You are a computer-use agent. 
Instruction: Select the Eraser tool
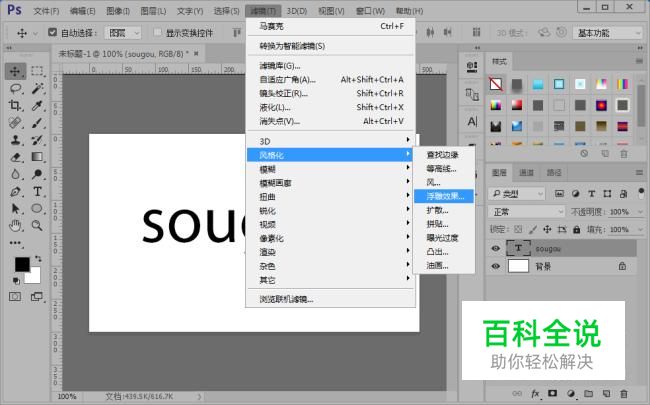point(15,157)
